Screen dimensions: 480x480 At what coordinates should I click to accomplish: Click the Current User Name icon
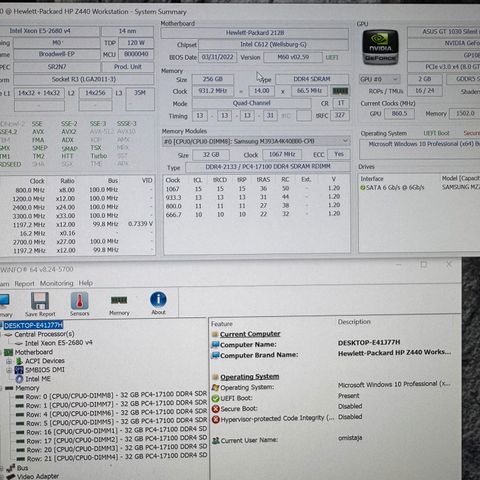pyautogui.click(x=216, y=441)
